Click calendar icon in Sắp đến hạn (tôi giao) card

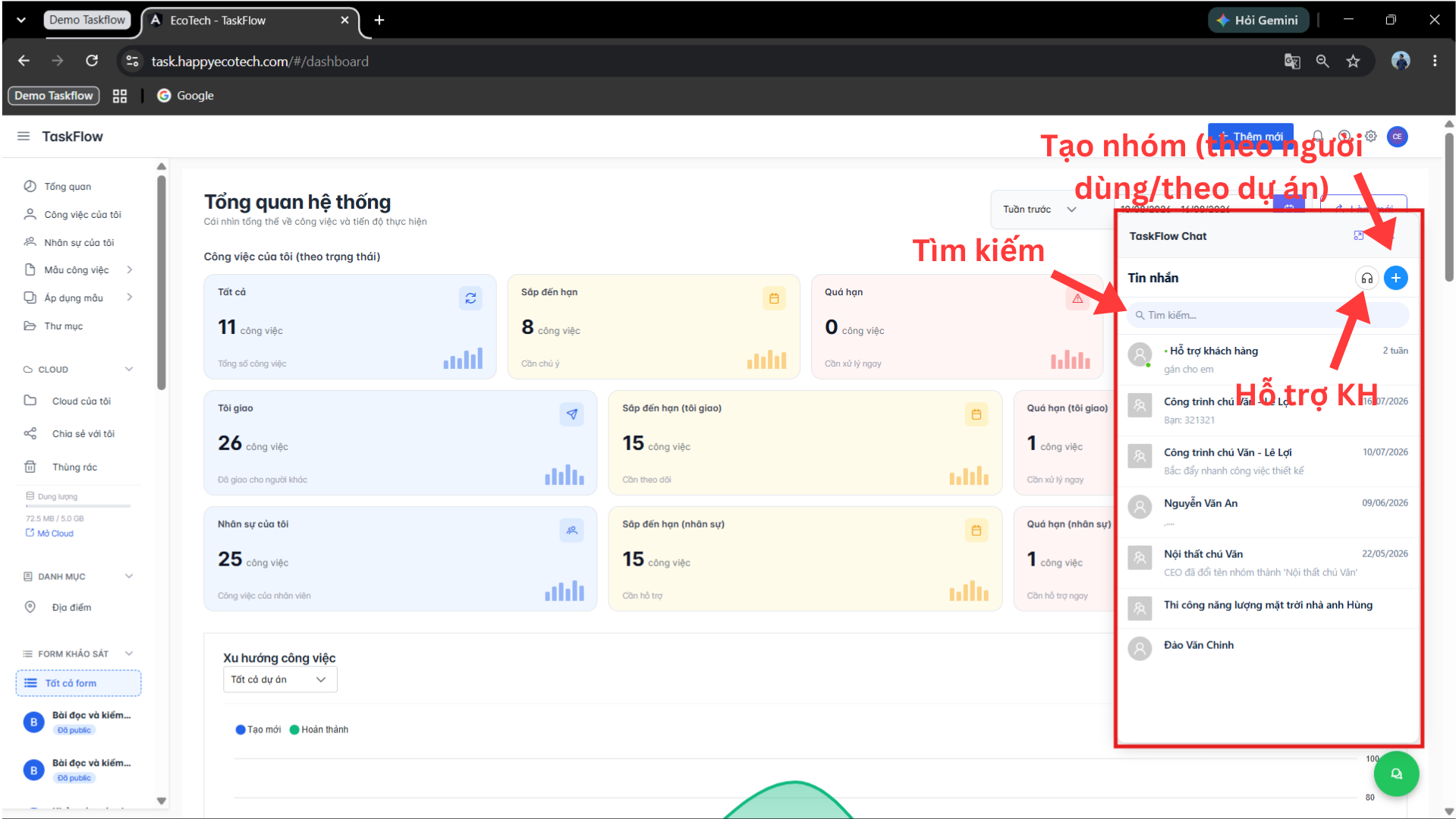pyautogui.click(x=976, y=414)
